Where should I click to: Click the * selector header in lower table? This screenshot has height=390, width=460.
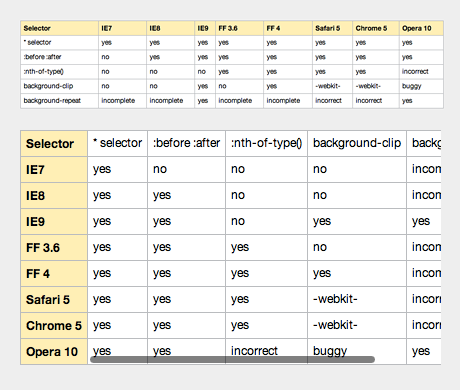117,144
